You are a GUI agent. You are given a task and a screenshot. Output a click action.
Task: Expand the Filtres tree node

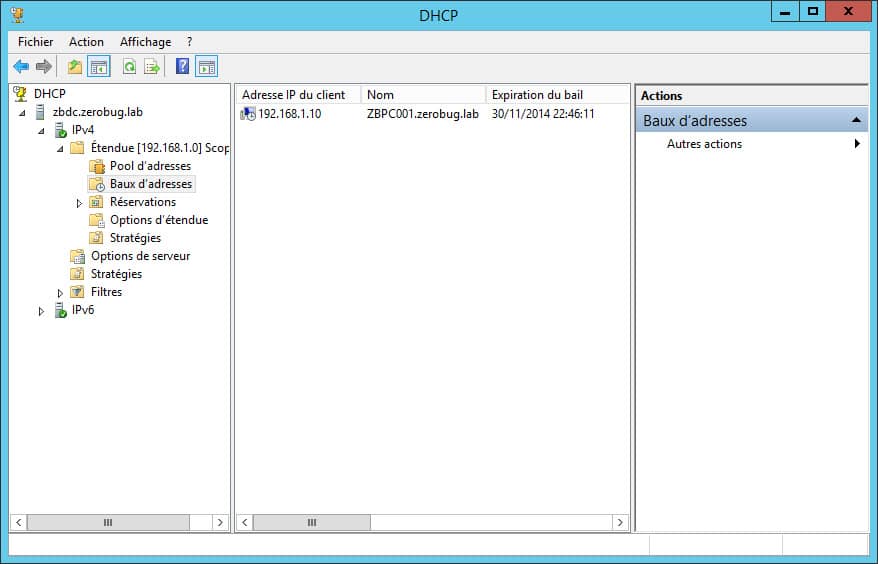coord(61,293)
